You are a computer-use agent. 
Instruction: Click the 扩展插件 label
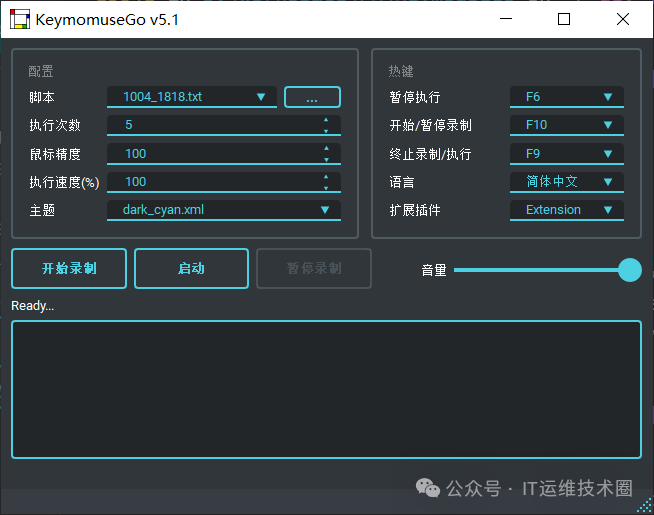(x=415, y=210)
